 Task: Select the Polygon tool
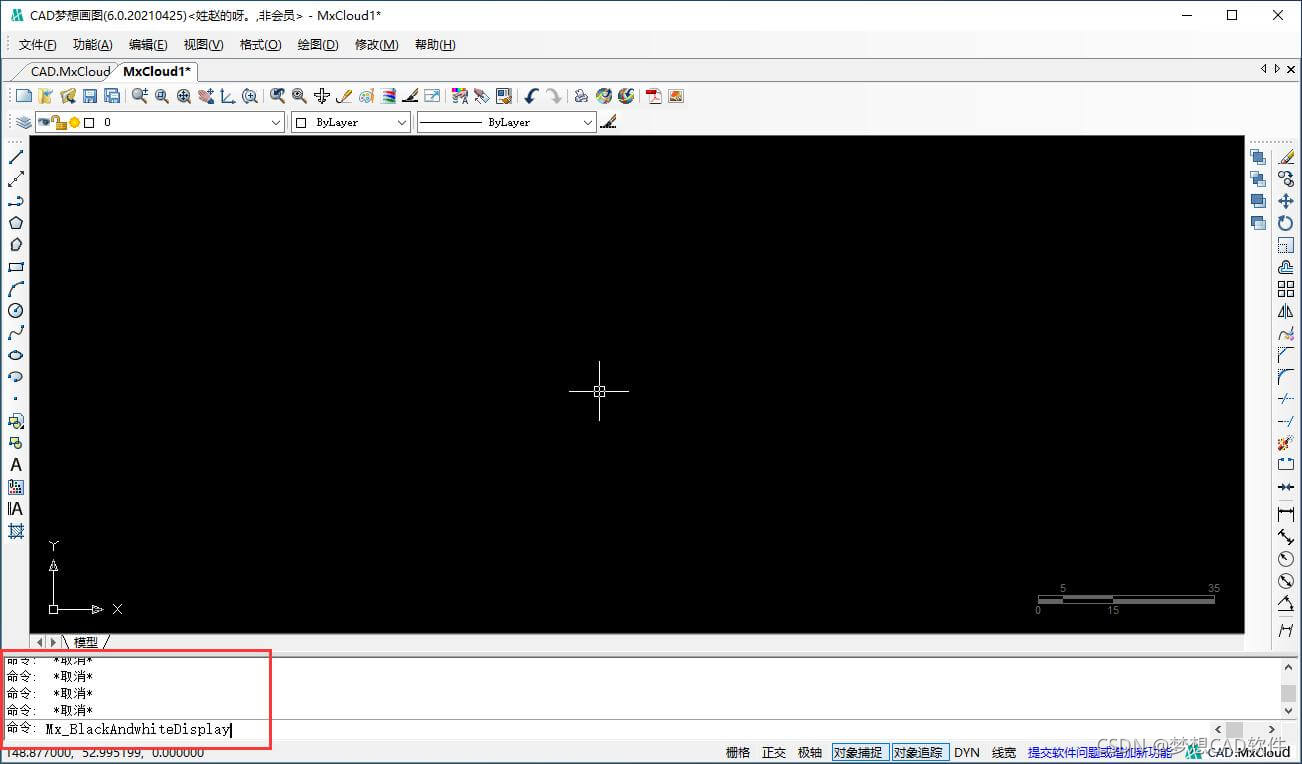[16, 223]
